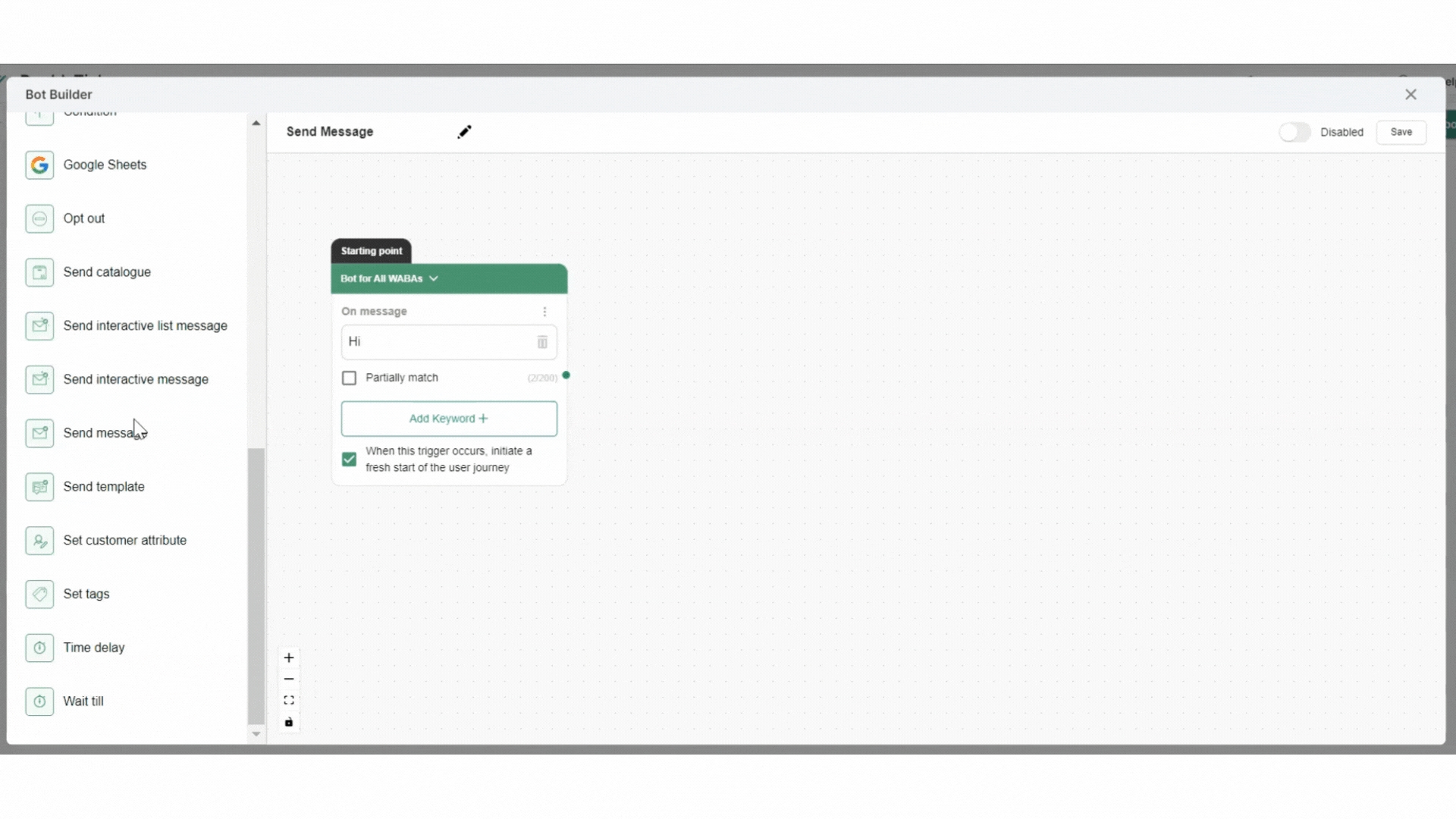Check the Partially match checkbox
This screenshot has height=819, width=1456.
349,378
